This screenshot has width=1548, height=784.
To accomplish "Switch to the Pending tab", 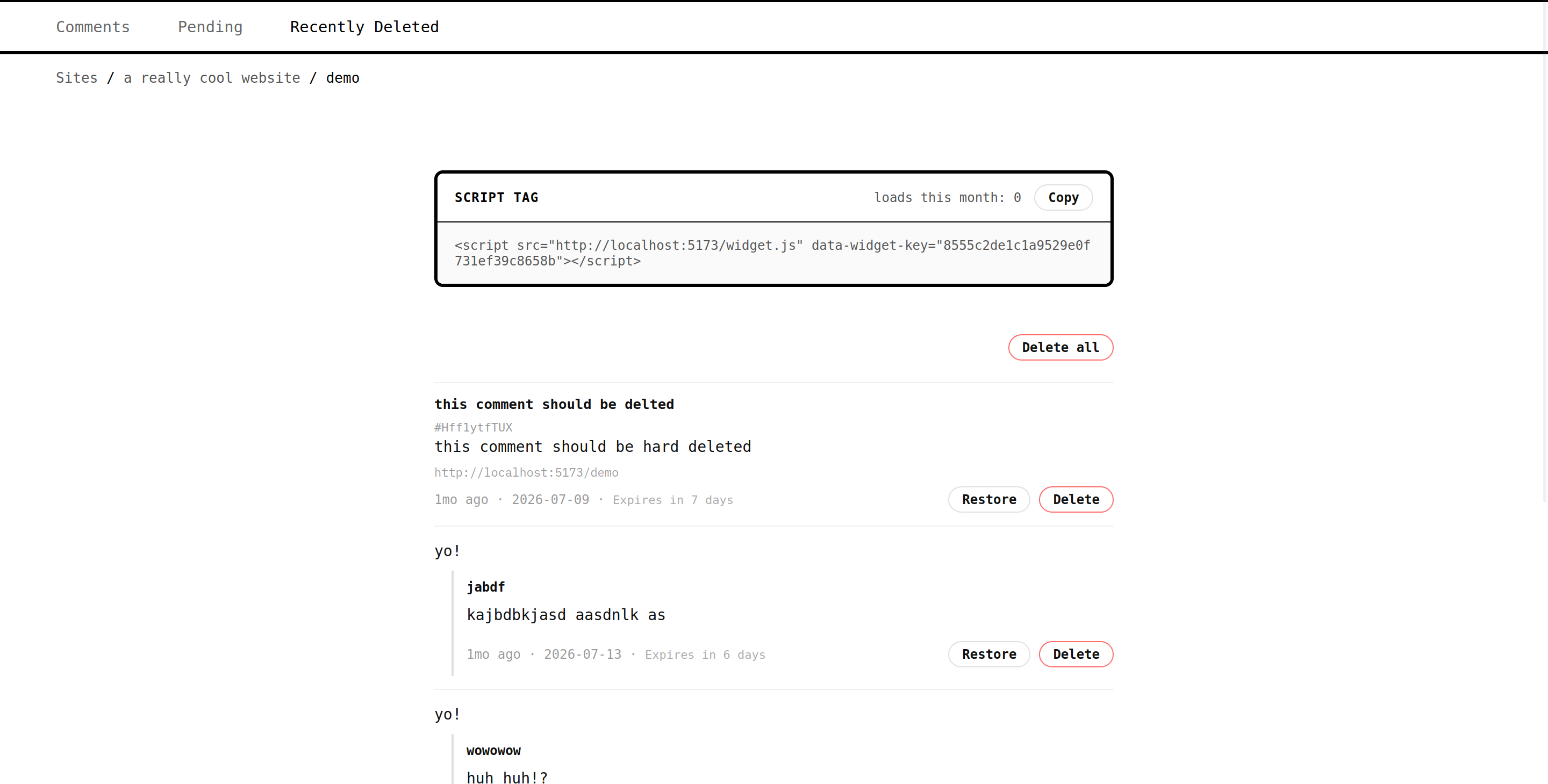I will click(x=210, y=27).
